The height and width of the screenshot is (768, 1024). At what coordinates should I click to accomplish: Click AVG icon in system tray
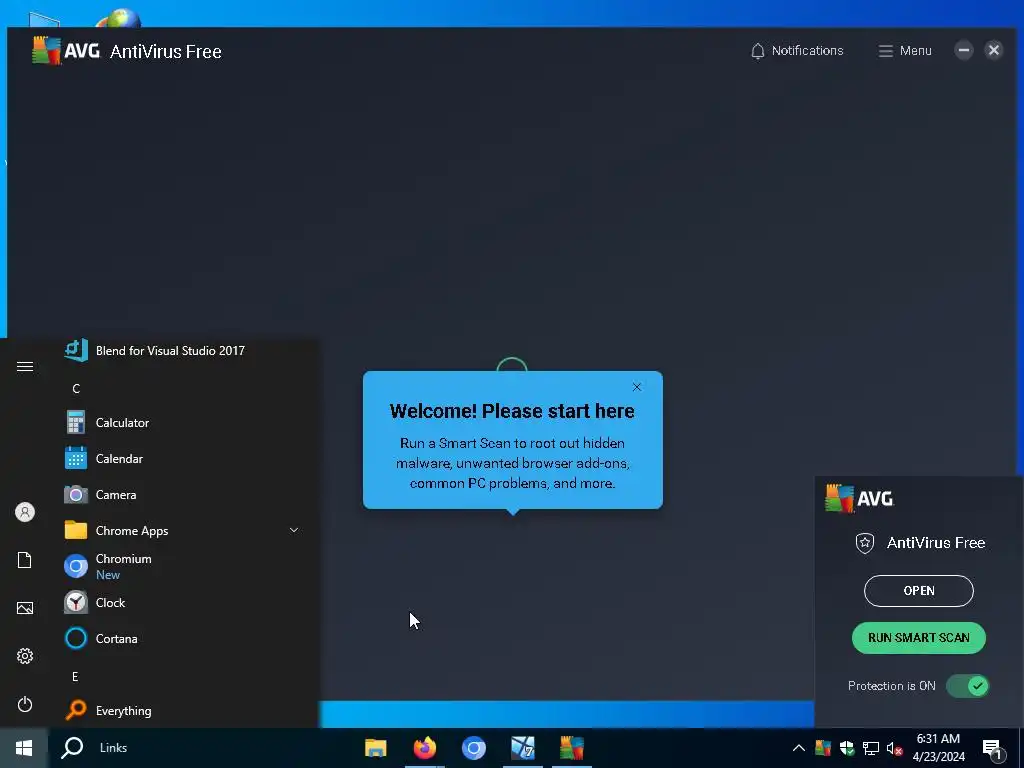click(x=823, y=748)
